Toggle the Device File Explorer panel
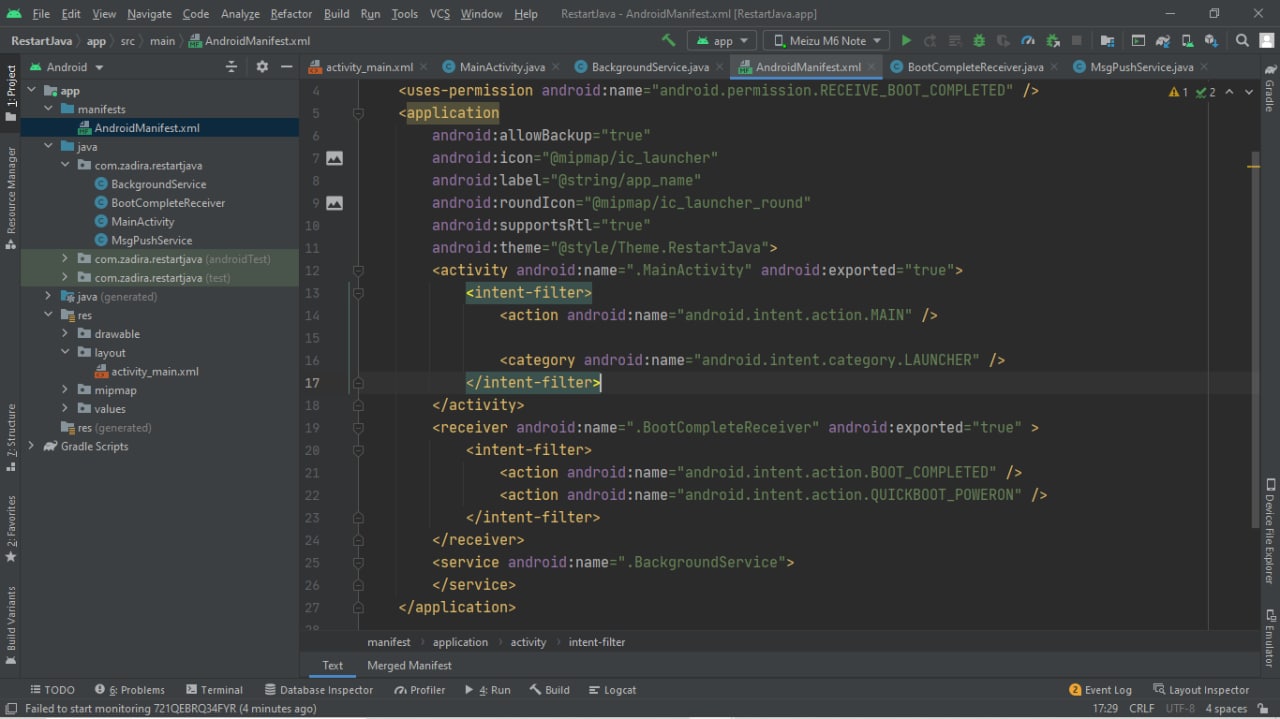This screenshot has width=1280, height=719. (x=1270, y=531)
